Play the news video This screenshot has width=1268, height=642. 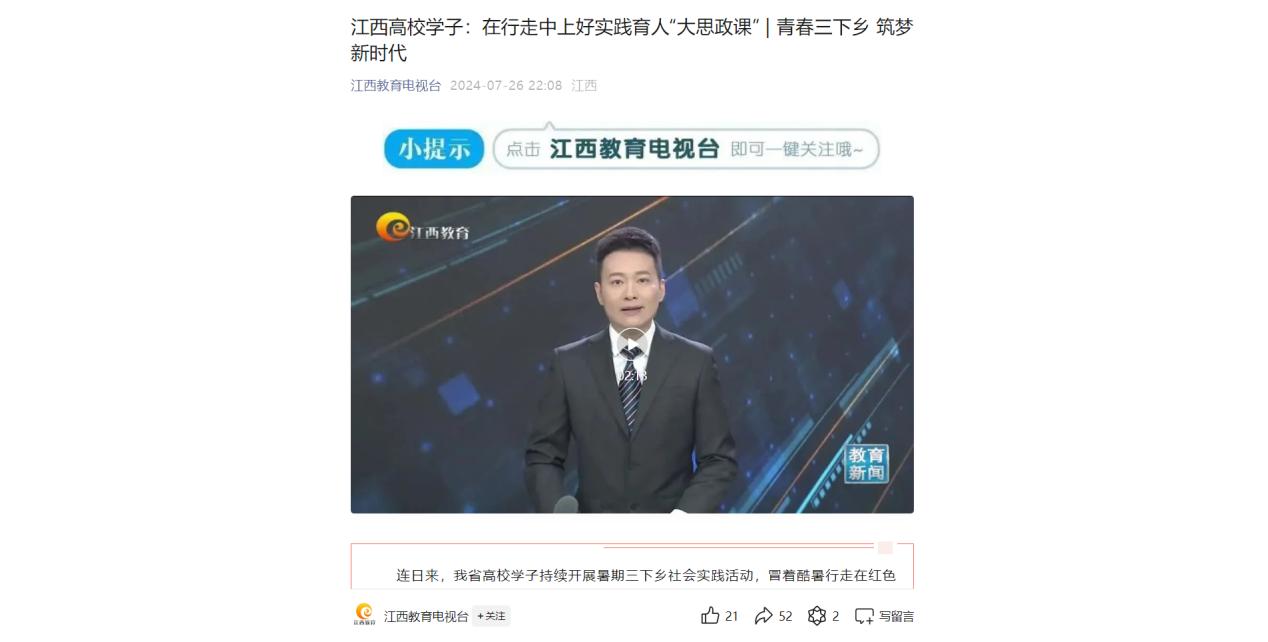click(631, 346)
